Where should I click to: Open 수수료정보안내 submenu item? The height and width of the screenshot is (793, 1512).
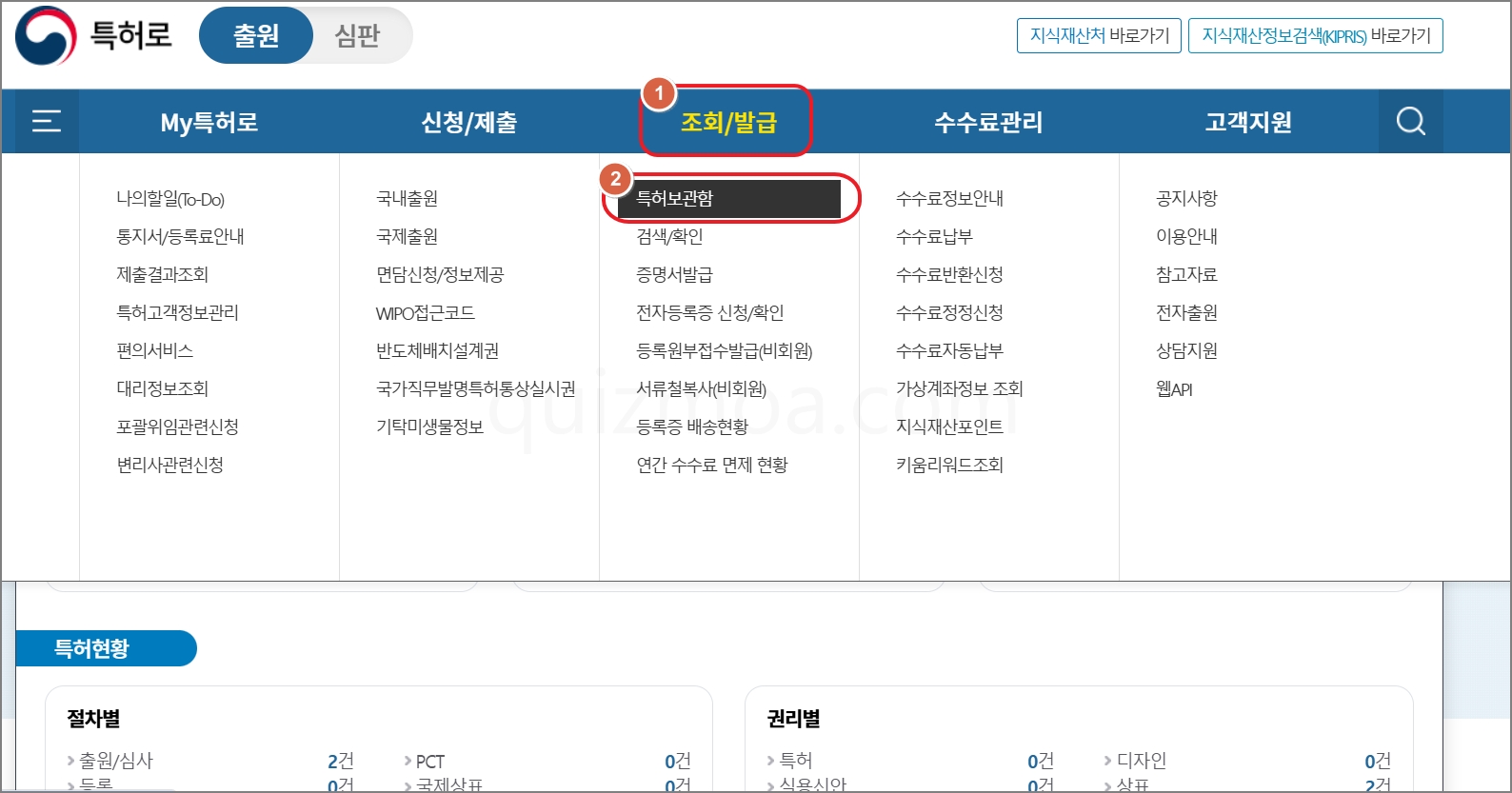point(949,199)
